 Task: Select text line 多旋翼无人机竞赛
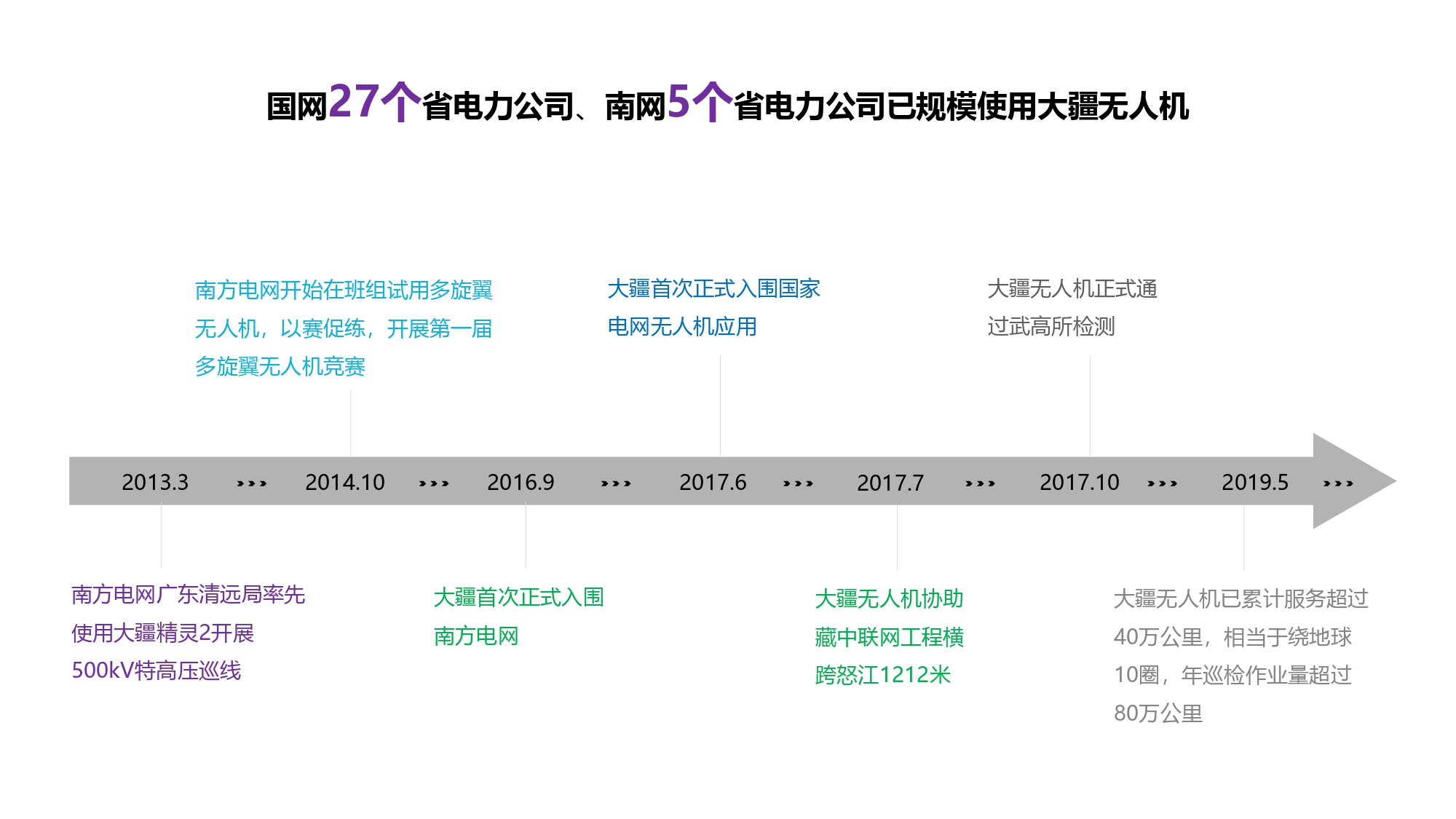click(x=280, y=366)
